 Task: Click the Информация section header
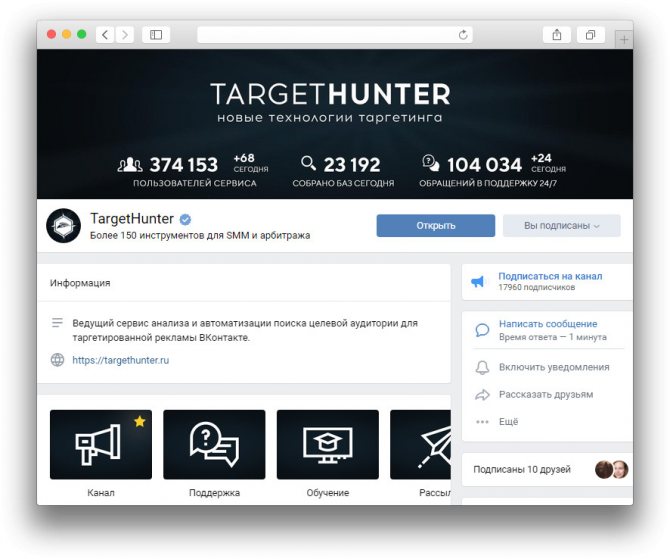point(80,283)
